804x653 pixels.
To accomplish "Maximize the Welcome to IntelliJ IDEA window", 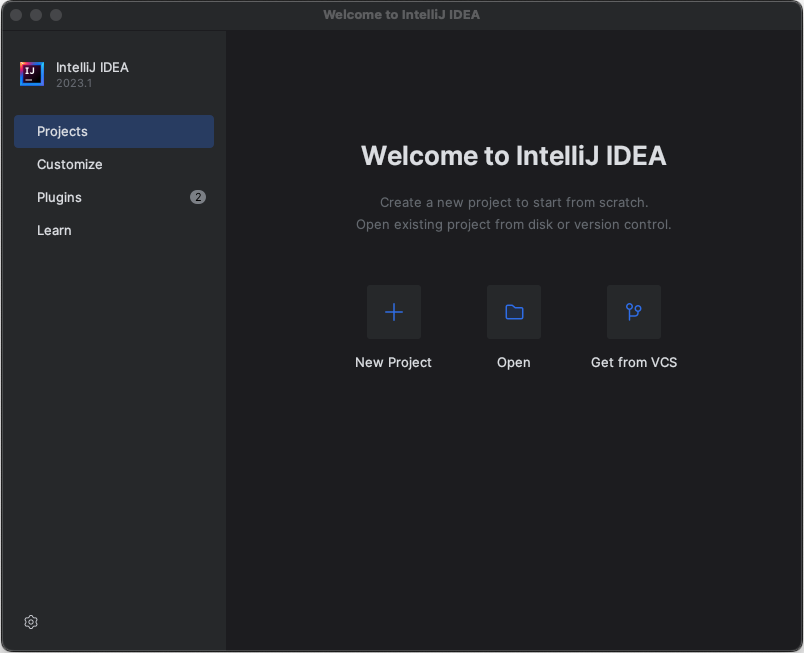I will click(x=56, y=15).
